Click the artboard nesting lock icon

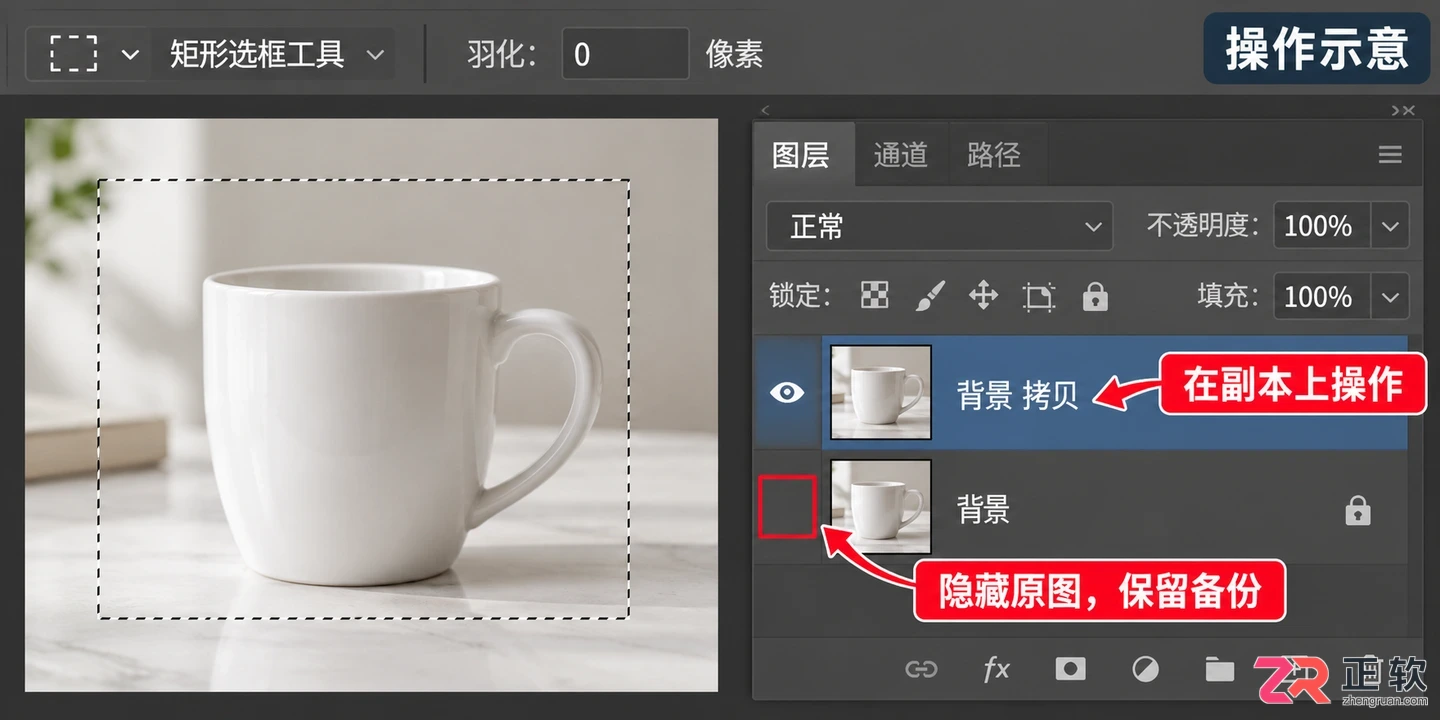[x=1039, y=297]
